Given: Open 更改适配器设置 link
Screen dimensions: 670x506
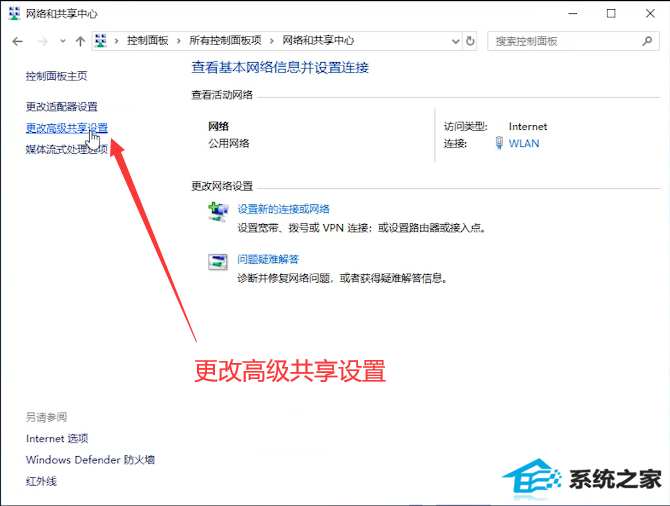Looking at the screenshot, I should 62,106.
